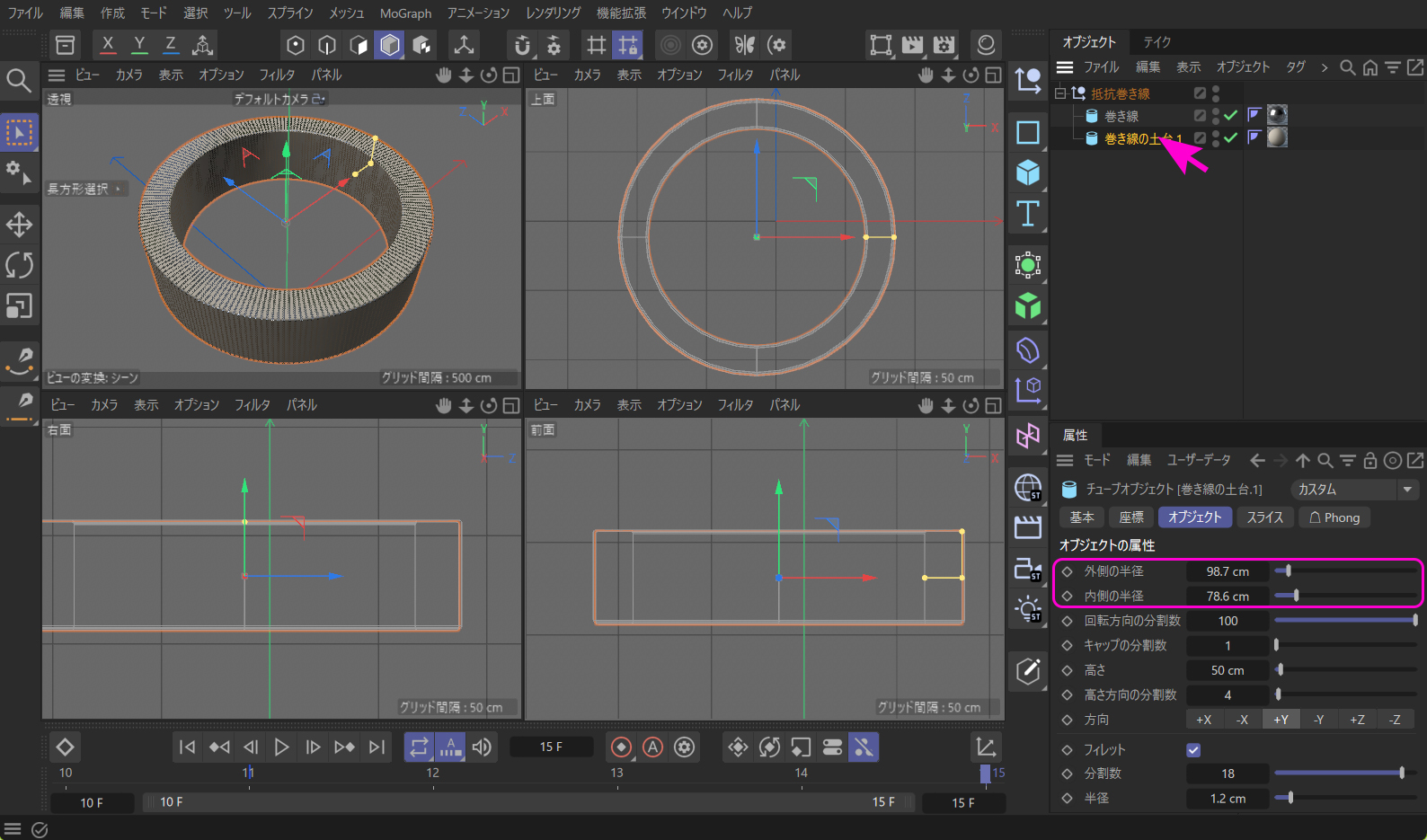1427x840 pixels.
Task: Add a Cube primitive from the palette
Action: 1027,172
